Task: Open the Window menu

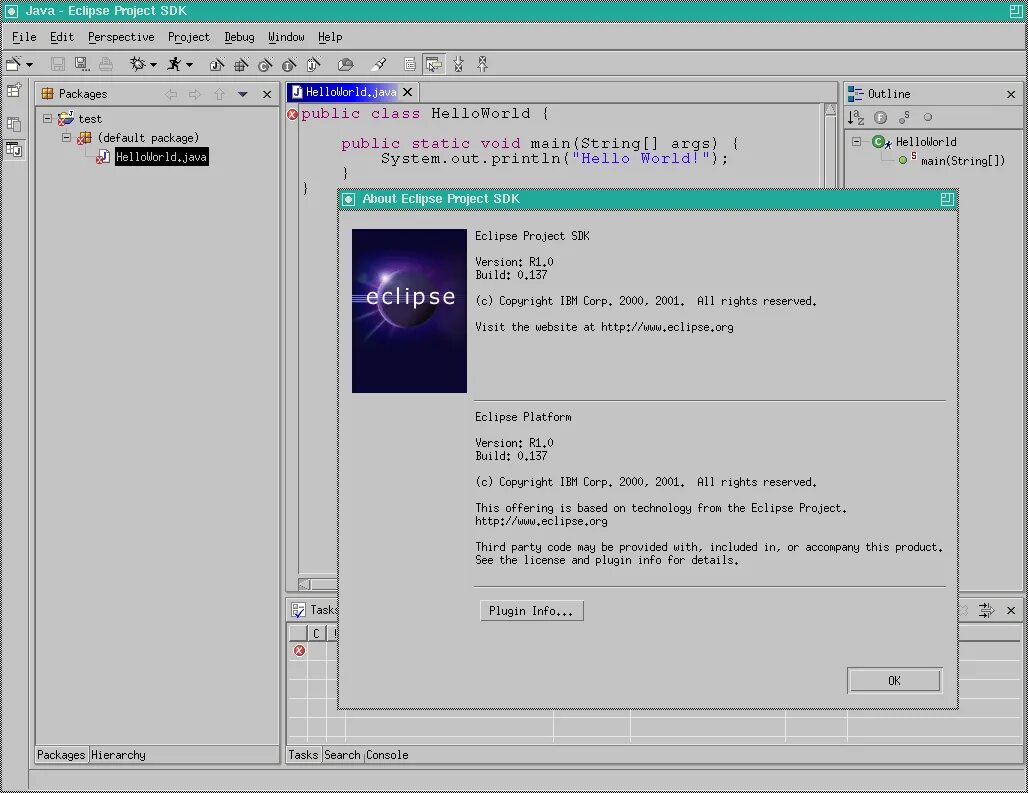Action: pos(286,37)
